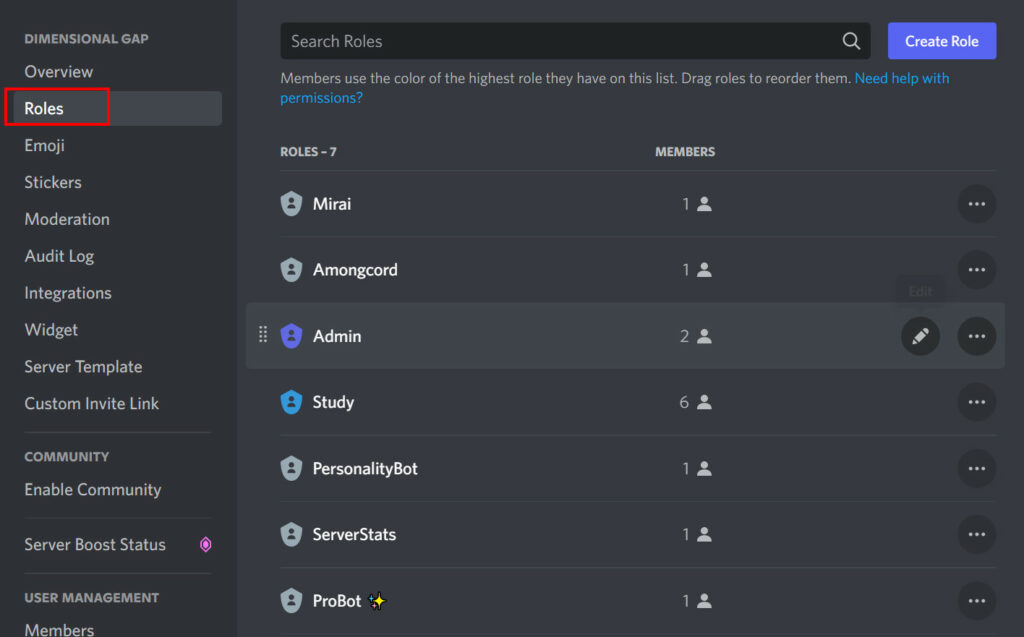This screenshot has height=637, width=1024.
Task: Click the blue Study role shield icon
Action: pos(290,402)
